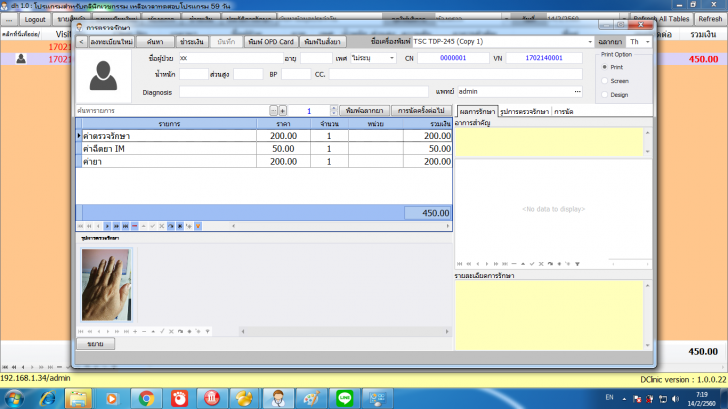Select ค่ายา row in item grid
The height and width of the screenshot is (409, 728).
click(x=264, y=162)
